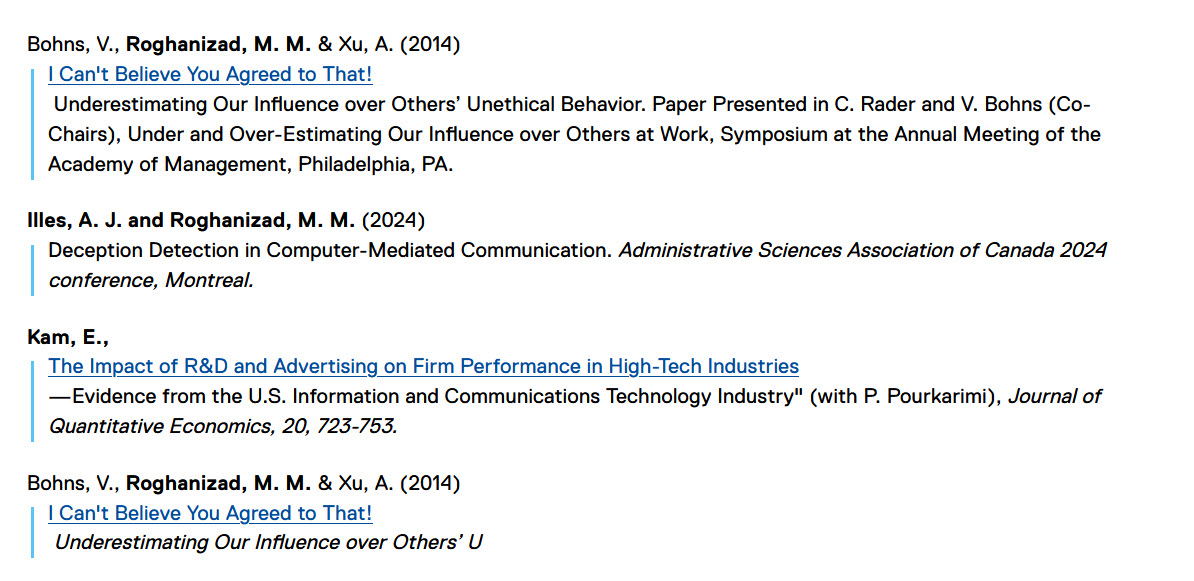The image size is (1194, 581).
Task: Click bold "Roghanizad, M. M." in the topmost entry
Action: tap(219, 44)
